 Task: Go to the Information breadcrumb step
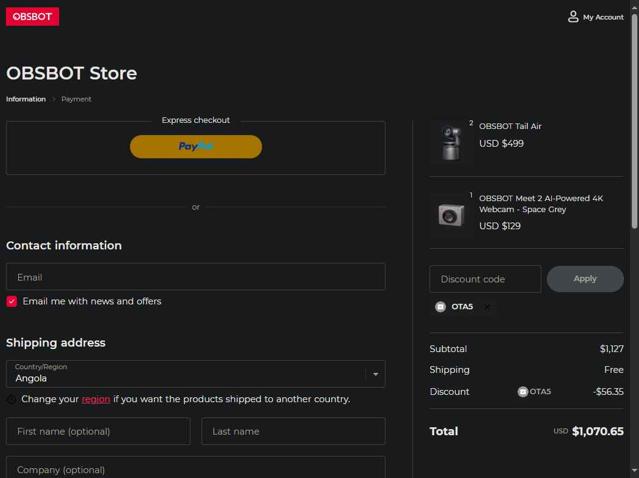(26, 99)
